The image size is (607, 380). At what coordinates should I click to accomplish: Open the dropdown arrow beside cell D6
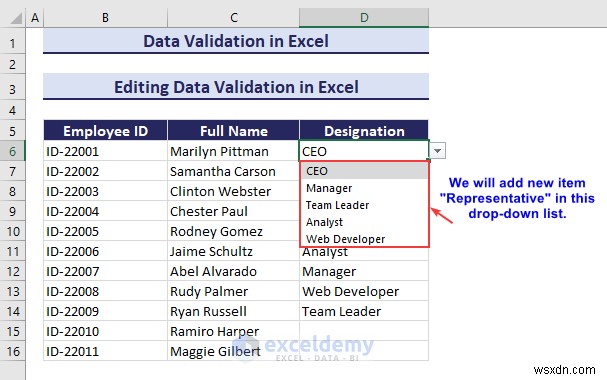tap(437, 151)
